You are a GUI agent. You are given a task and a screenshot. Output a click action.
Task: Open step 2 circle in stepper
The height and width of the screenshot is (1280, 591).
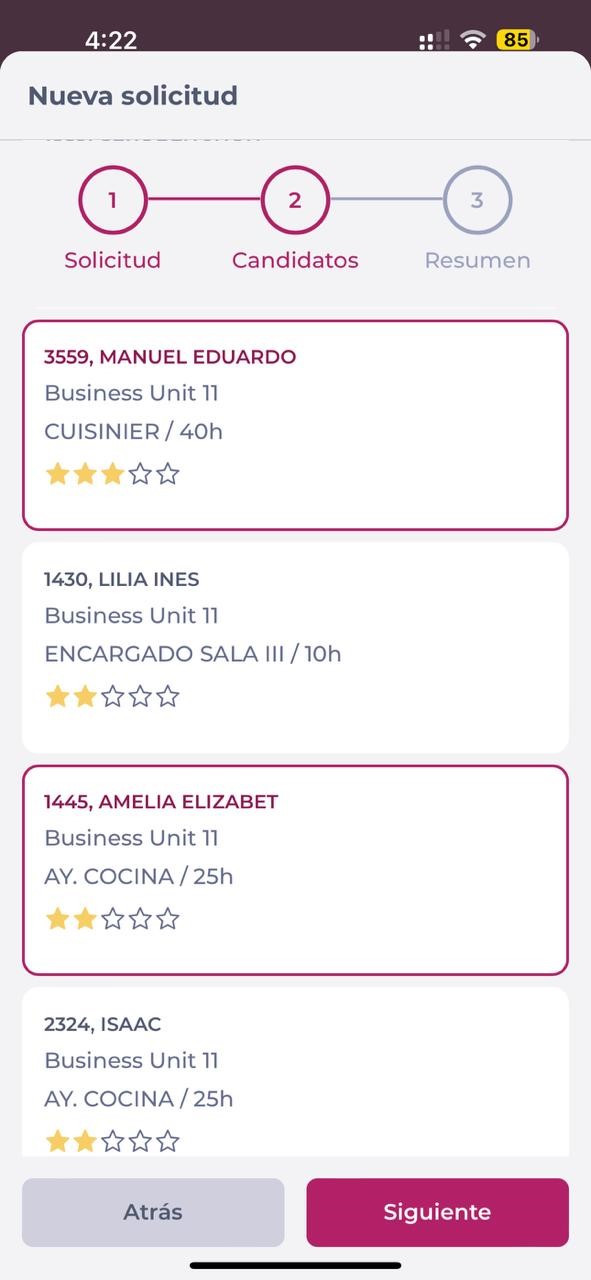pos(295,200)
